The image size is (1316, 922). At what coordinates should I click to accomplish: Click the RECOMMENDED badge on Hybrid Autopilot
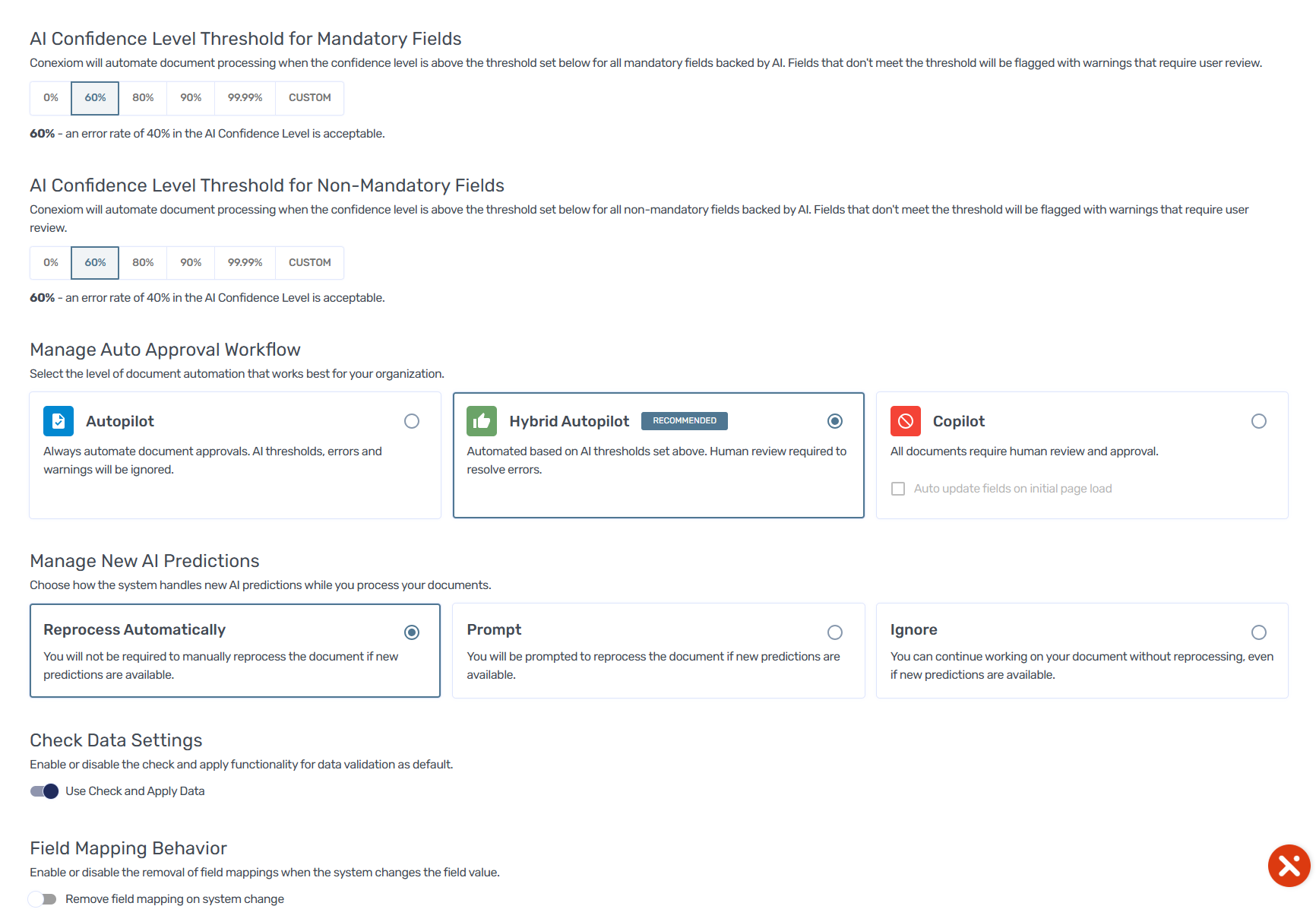click(685, 421)
